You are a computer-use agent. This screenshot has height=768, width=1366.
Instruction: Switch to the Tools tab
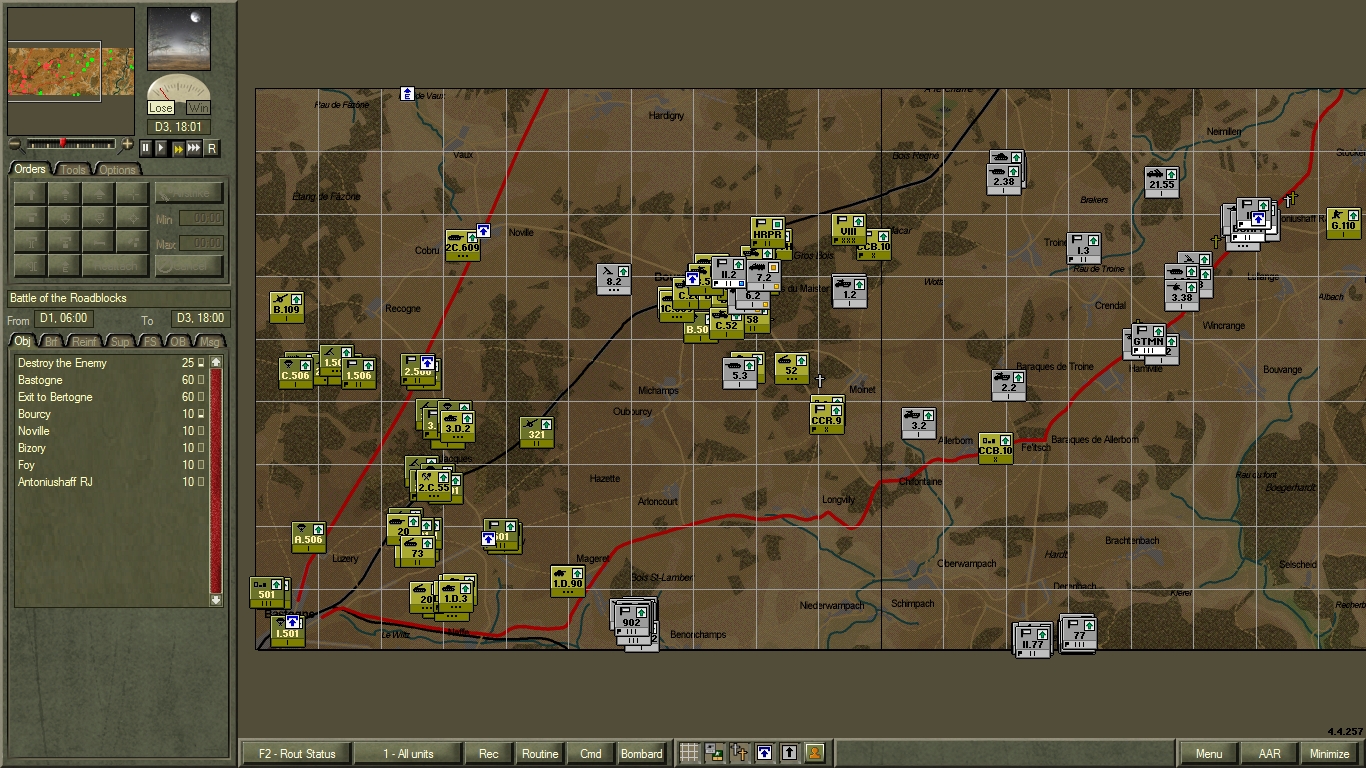(73, 169)
